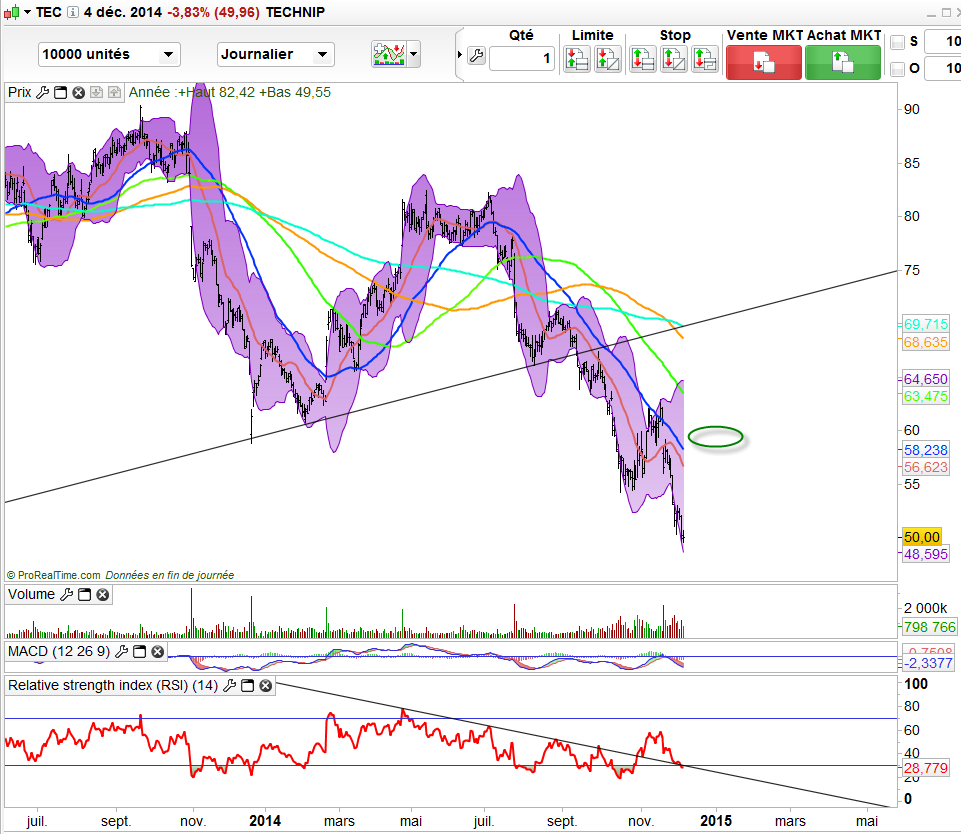Screen dimensions: 961x834
Task: Click the ProRealTime.com copyright link
Action: click(x=53, y=575)
